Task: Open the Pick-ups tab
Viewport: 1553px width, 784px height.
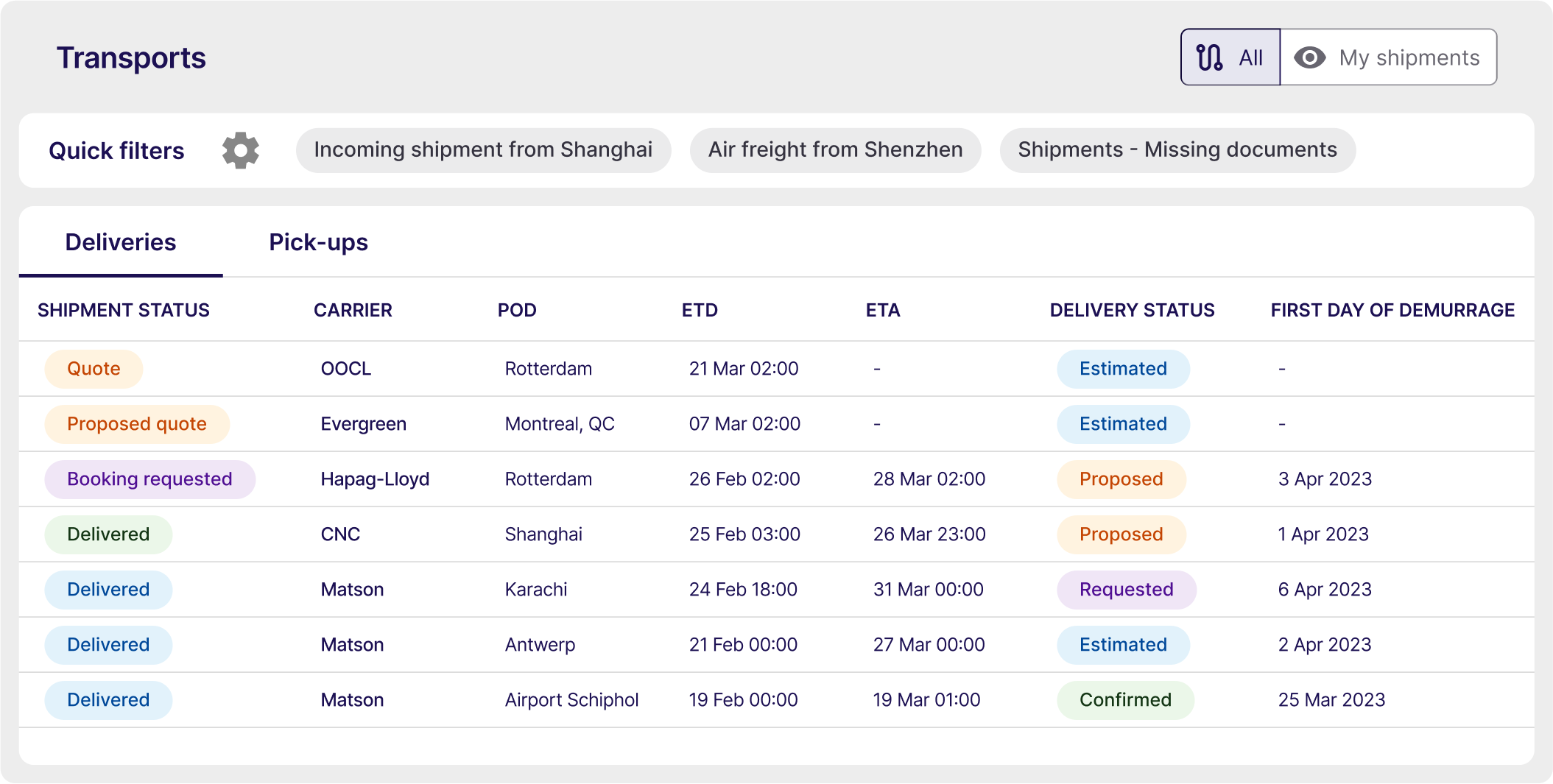Action: (318, 242)
